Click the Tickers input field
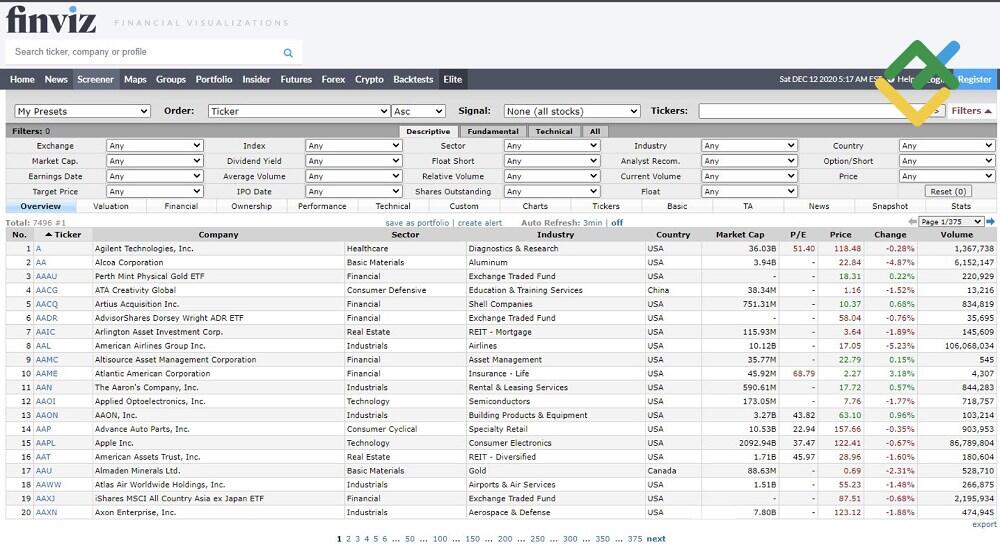 (820, 111)
